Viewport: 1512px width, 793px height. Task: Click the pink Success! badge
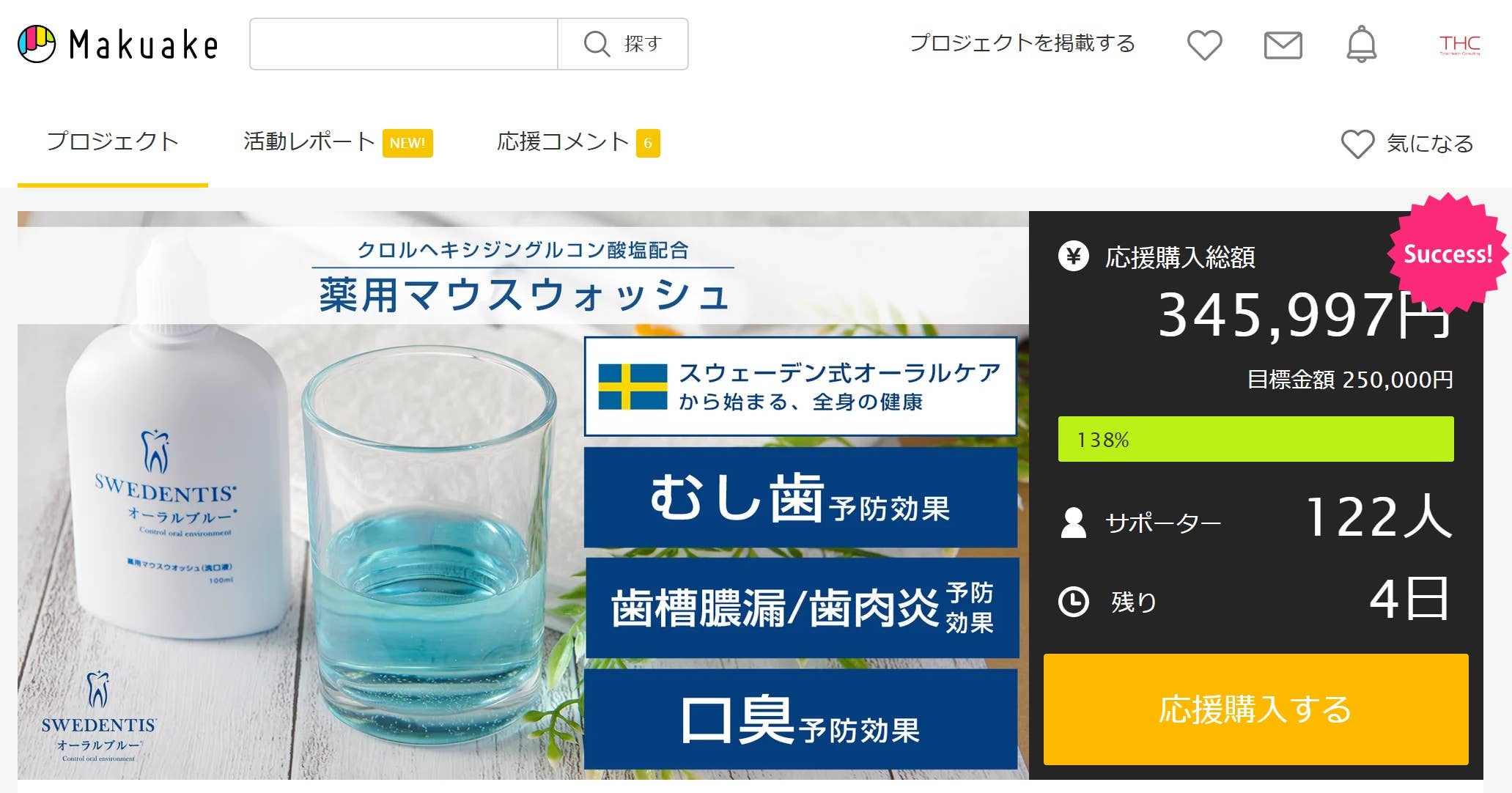(x=1448, y=254)
